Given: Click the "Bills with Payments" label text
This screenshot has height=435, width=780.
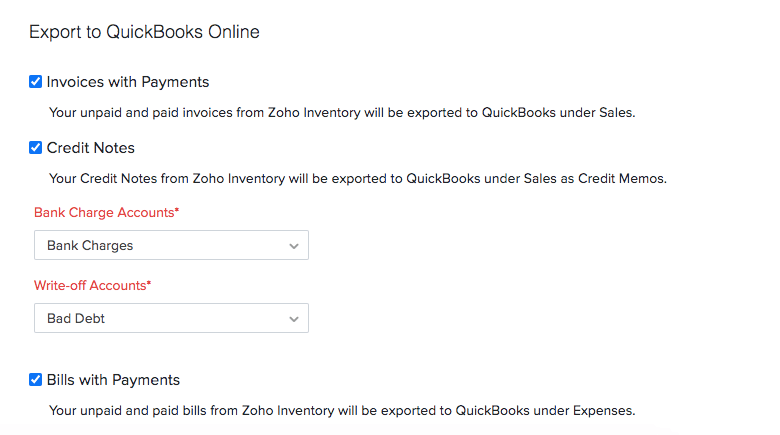Looking at the screenshot, I should pos(113,380).
